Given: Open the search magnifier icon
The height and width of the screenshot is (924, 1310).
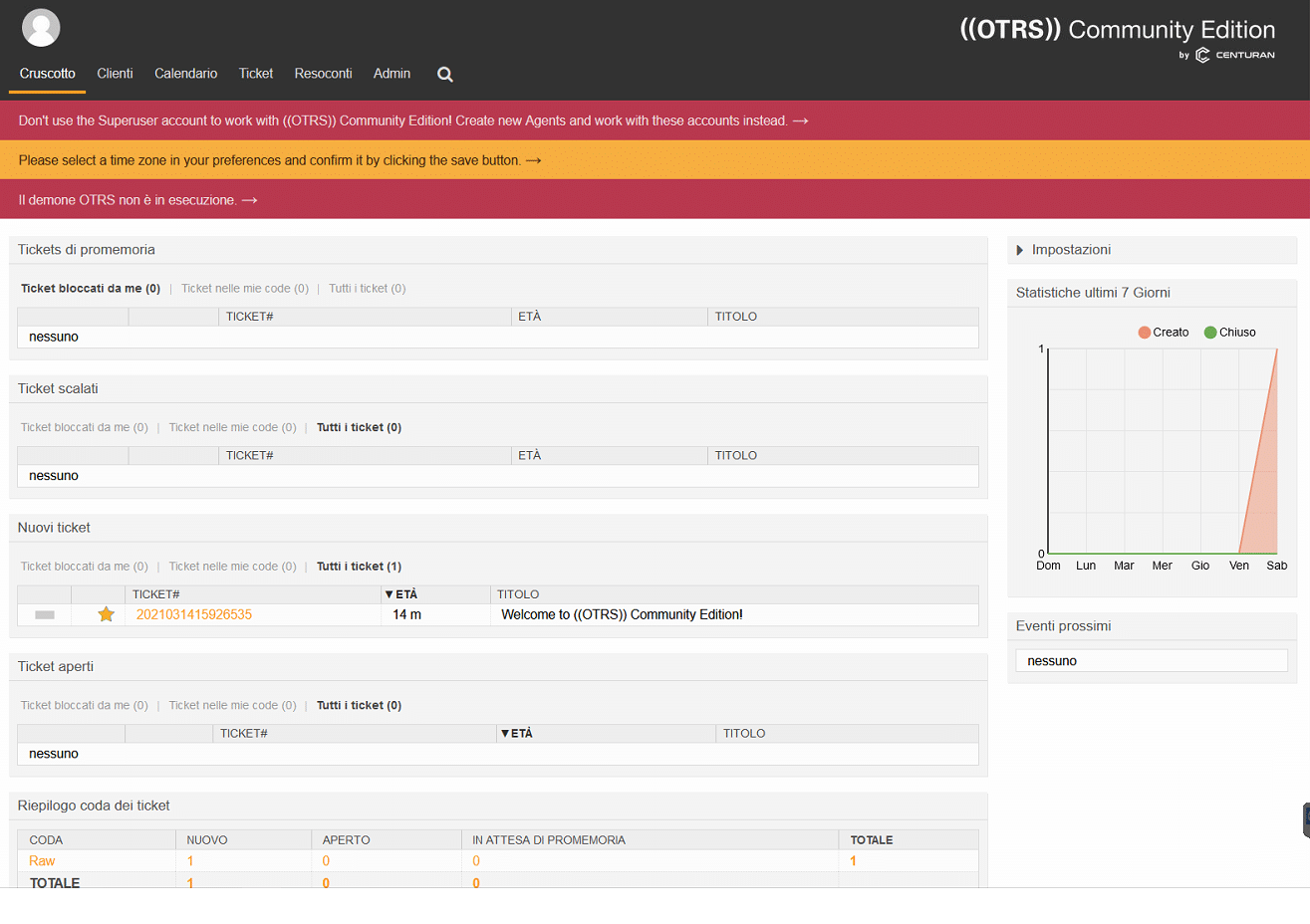Looking at the screenshot, I should pos(445,74).
